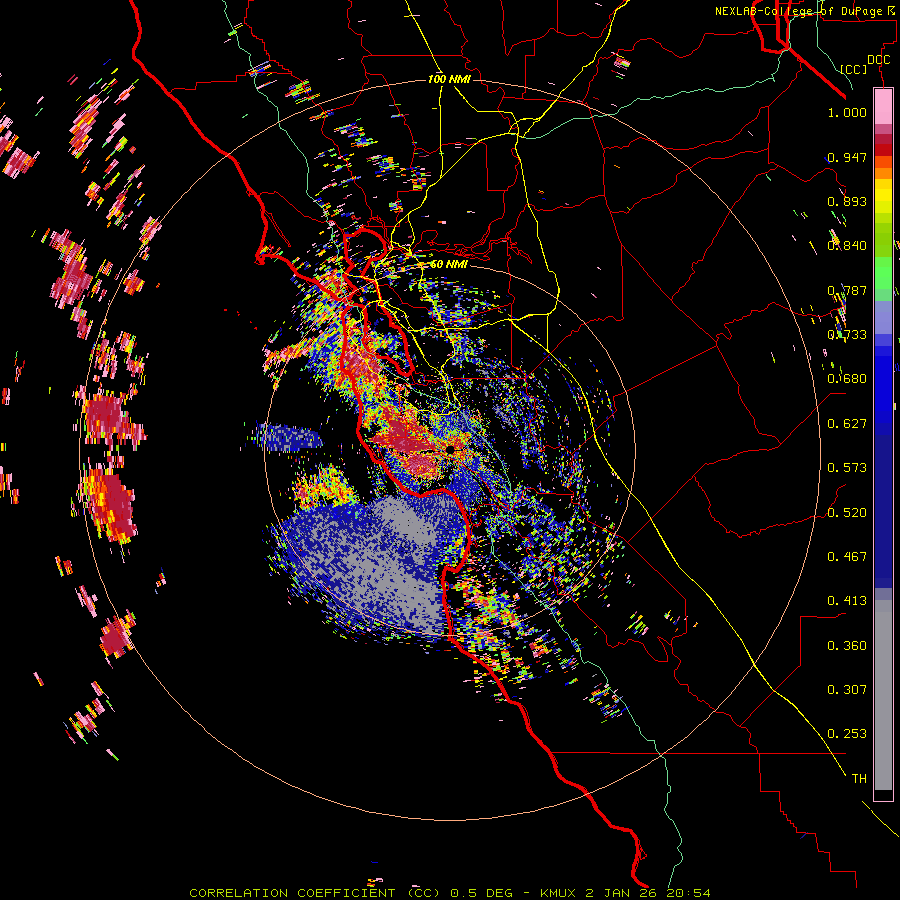
Task: Click the 0.253 scale value
Action: [x=847, y=734]
